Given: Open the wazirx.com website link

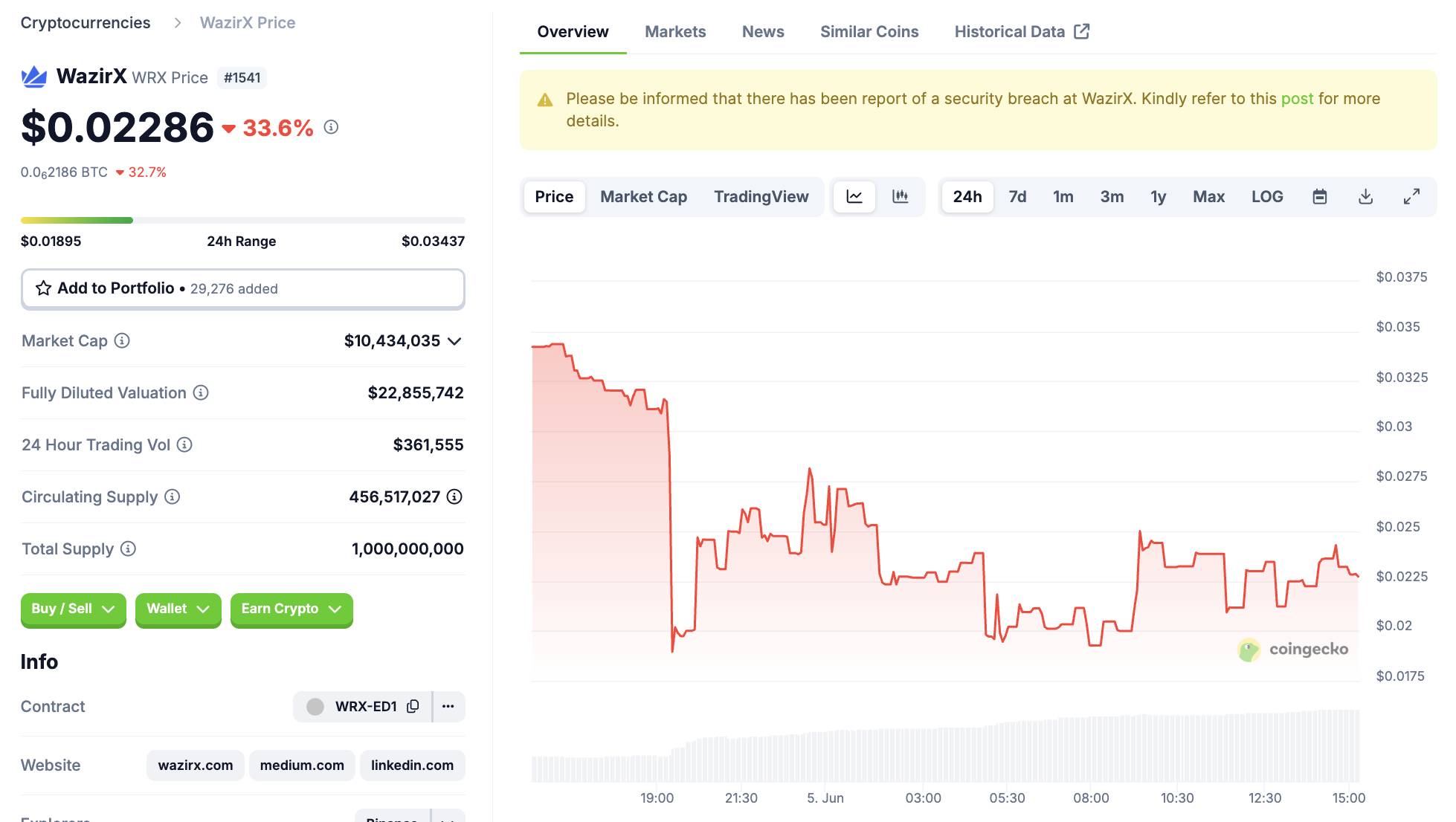Looking at the screenshot, I should [196, 765].
